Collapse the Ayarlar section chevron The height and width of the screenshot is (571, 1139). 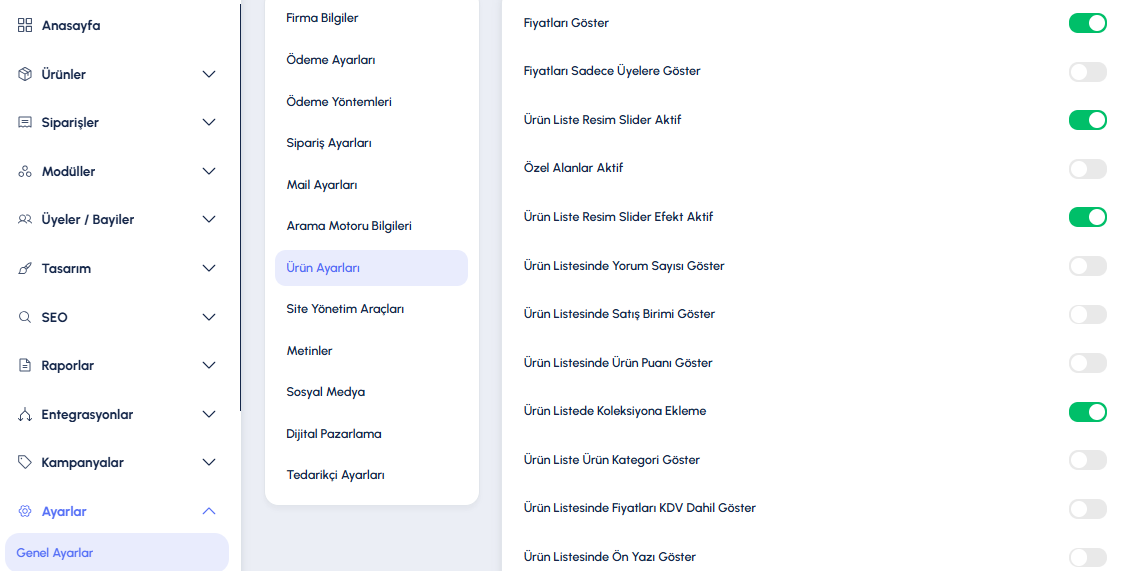click(208, 511)
